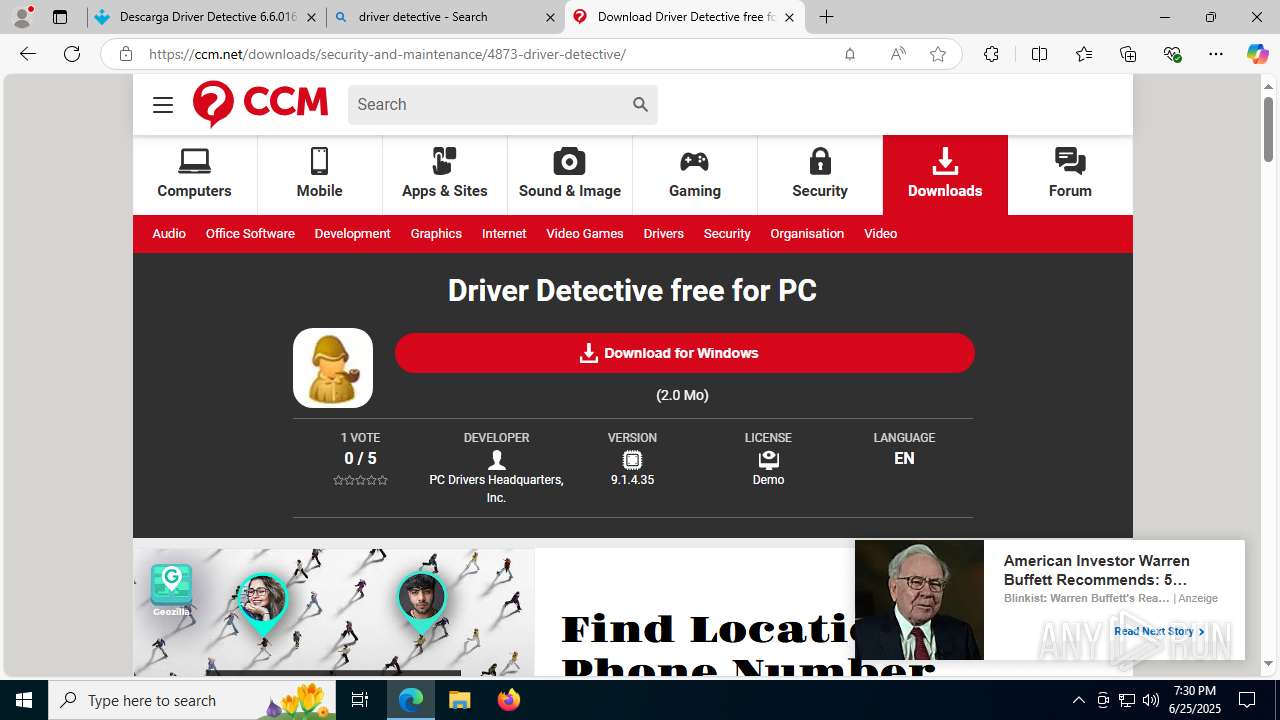Open the Favorites list
This screenshot has width=1280, height=720.
[1084, 54]
